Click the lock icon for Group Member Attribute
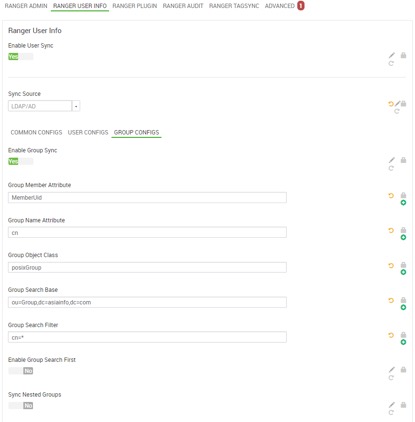Image resolution: width=415 pixels, height=422 pixels. 403,195
